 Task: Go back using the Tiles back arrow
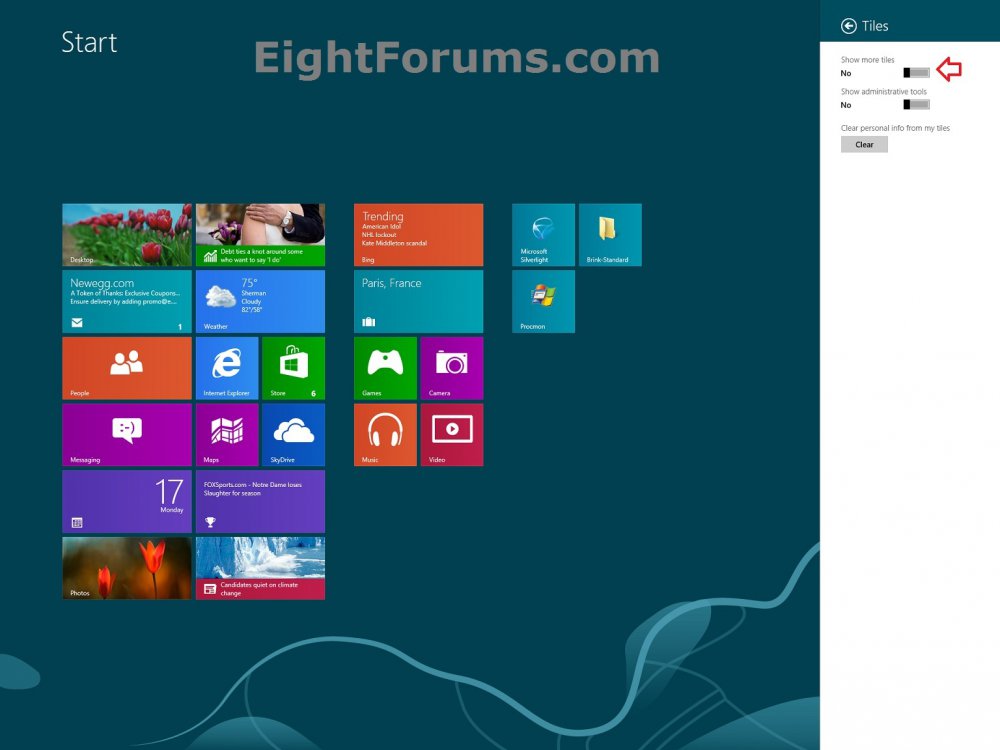point(849,26)
